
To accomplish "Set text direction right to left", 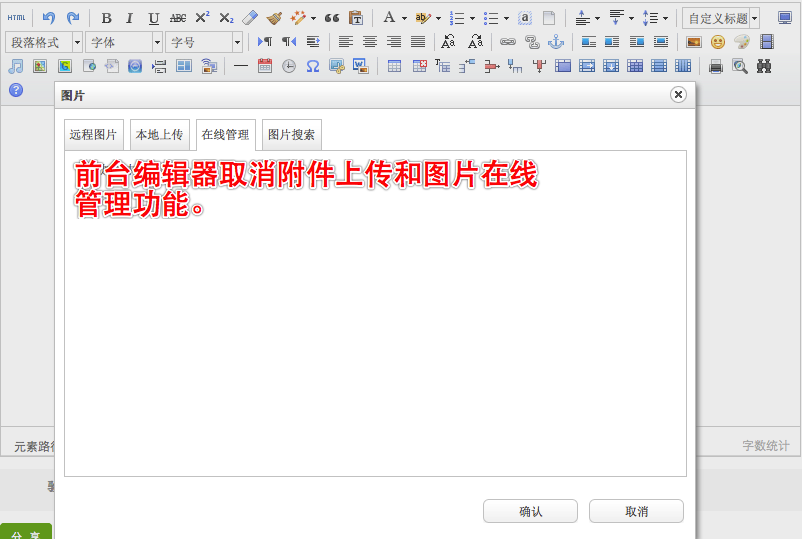I will 289,42.
